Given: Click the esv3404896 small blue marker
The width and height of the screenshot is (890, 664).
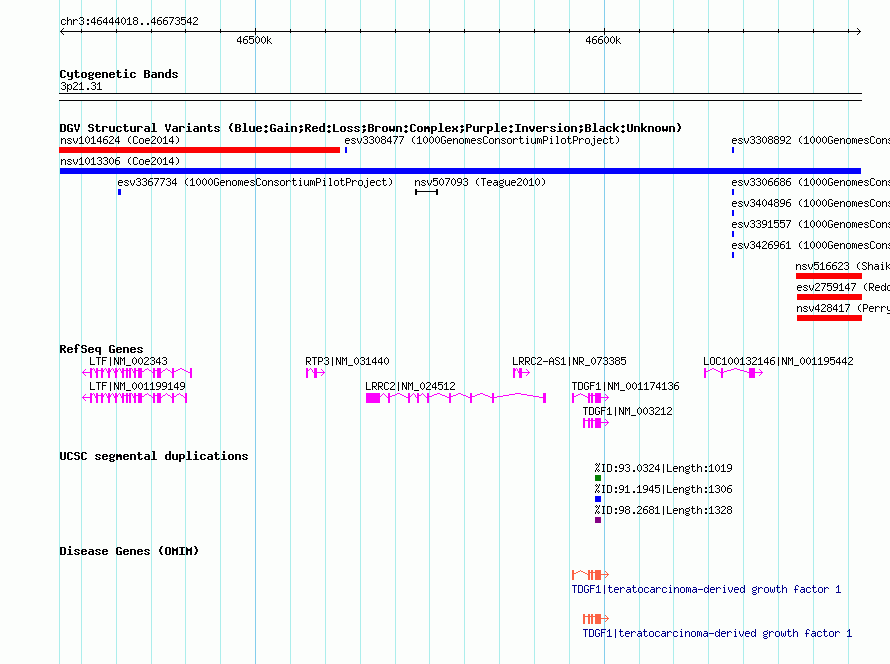Looking at the screenshot, I should [x=733, y=213].
